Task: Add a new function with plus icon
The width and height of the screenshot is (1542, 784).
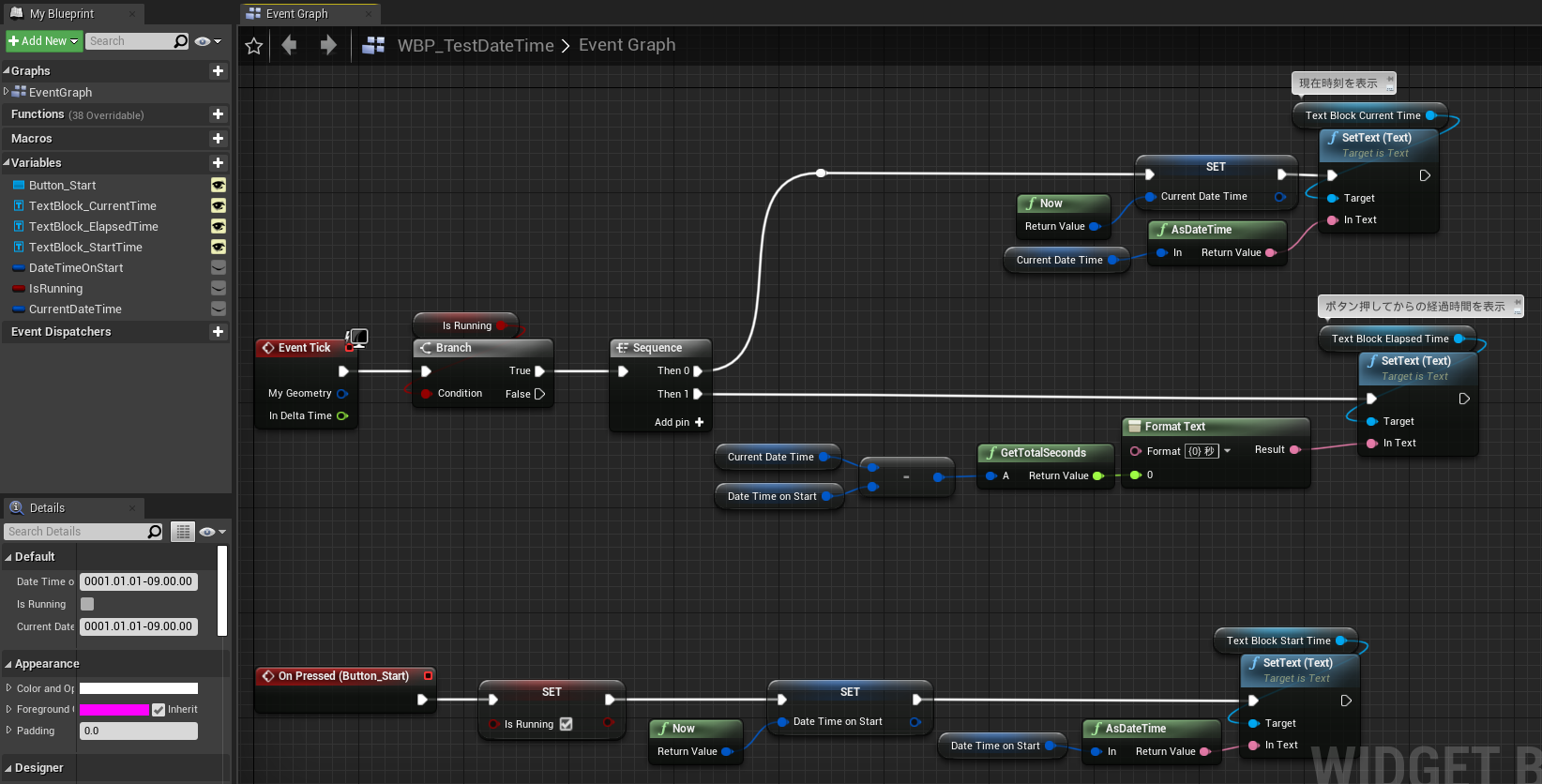Action: pyautogui.click(x=218, y=114)
